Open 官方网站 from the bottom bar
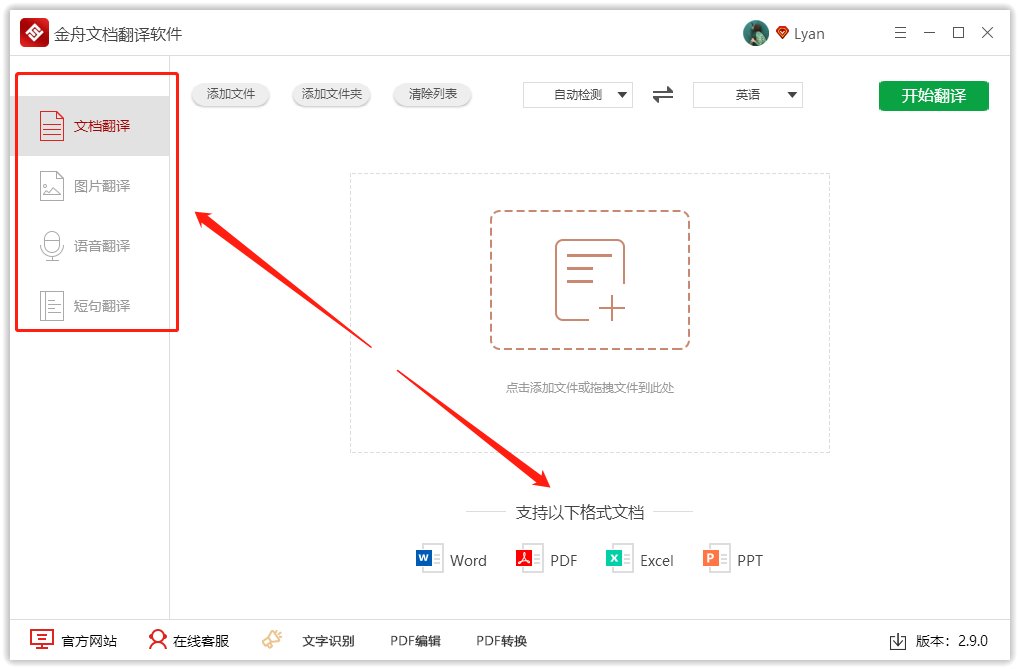The width and height of the screenshot is (1020, 670). (x=74, y=639)
